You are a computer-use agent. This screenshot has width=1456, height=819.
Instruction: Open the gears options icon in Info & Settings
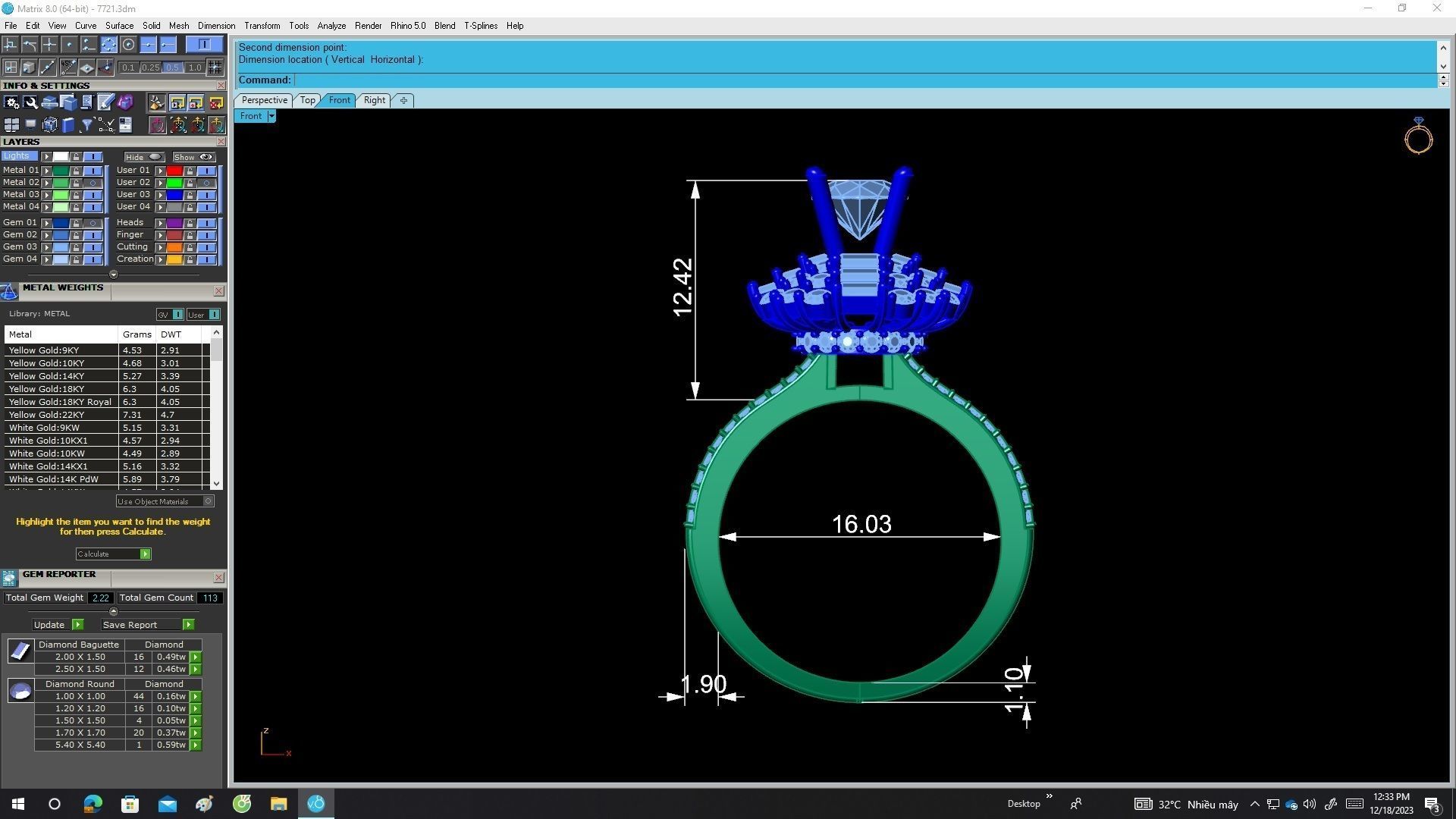(x=11, y=102)
